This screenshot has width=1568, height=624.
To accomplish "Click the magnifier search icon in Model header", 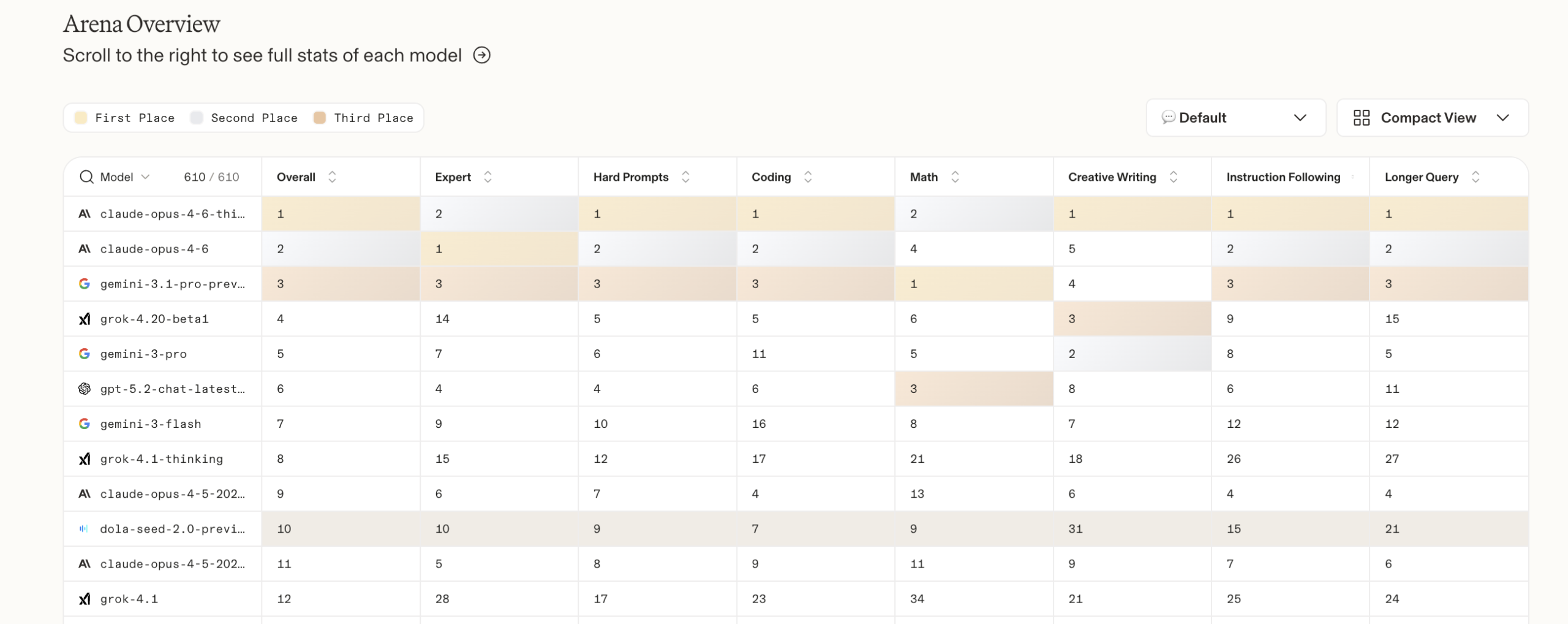I will click(86, 177).
